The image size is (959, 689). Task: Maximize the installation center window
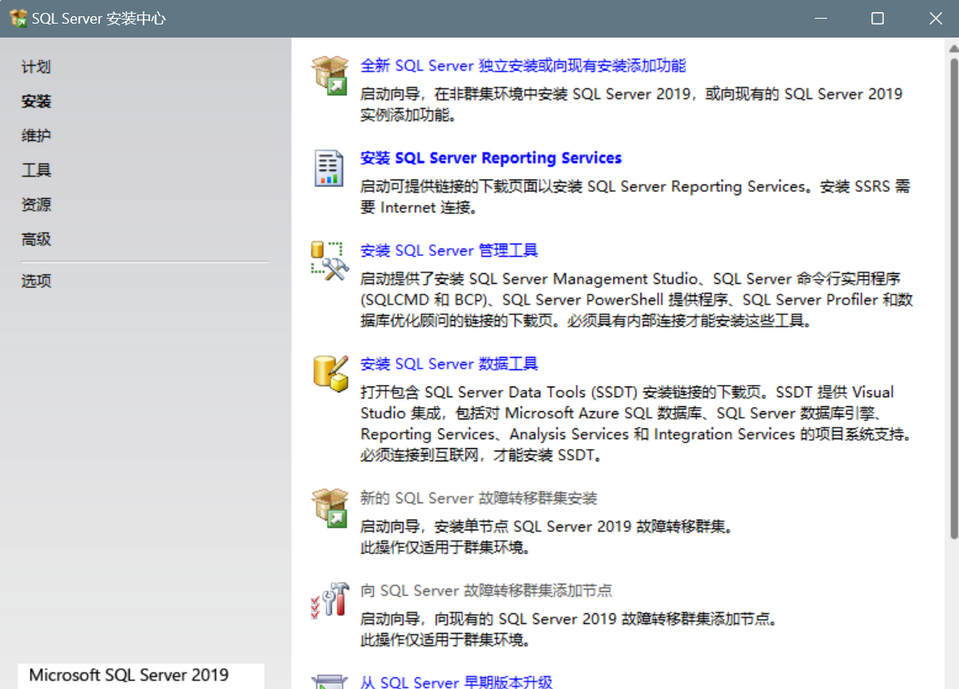click(x=877, y=18)
